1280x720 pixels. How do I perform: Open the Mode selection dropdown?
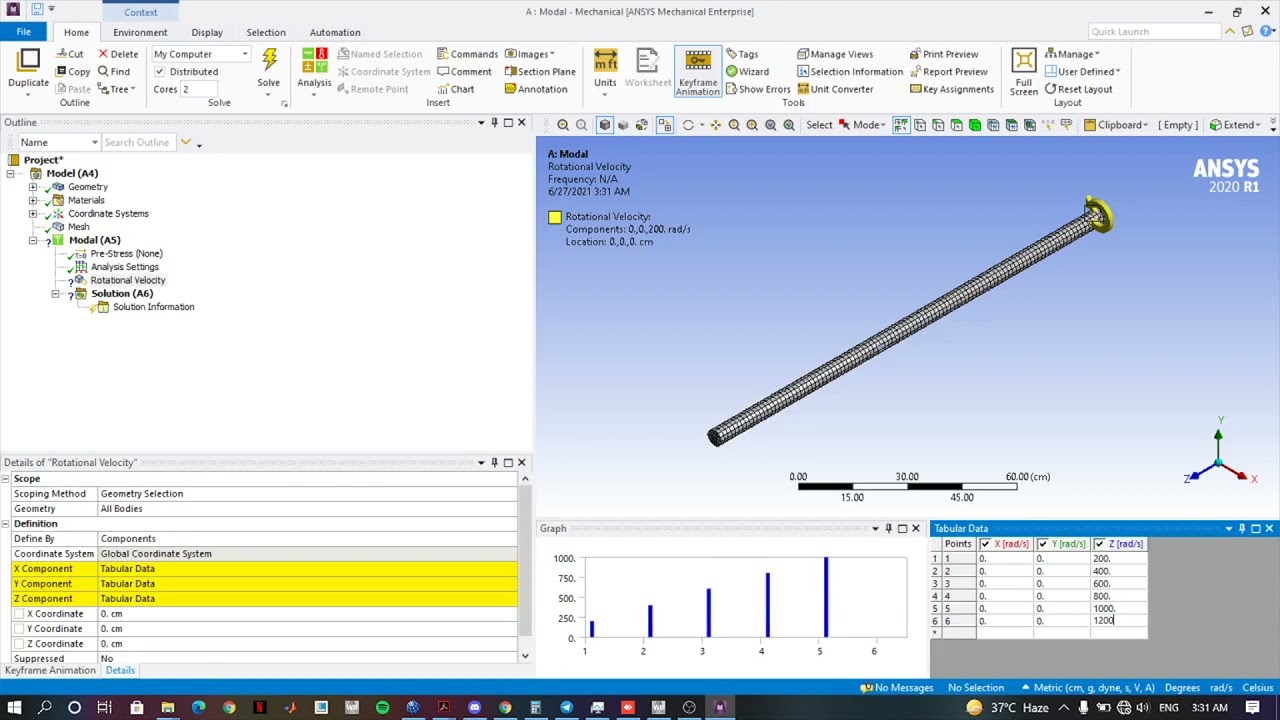862,125
